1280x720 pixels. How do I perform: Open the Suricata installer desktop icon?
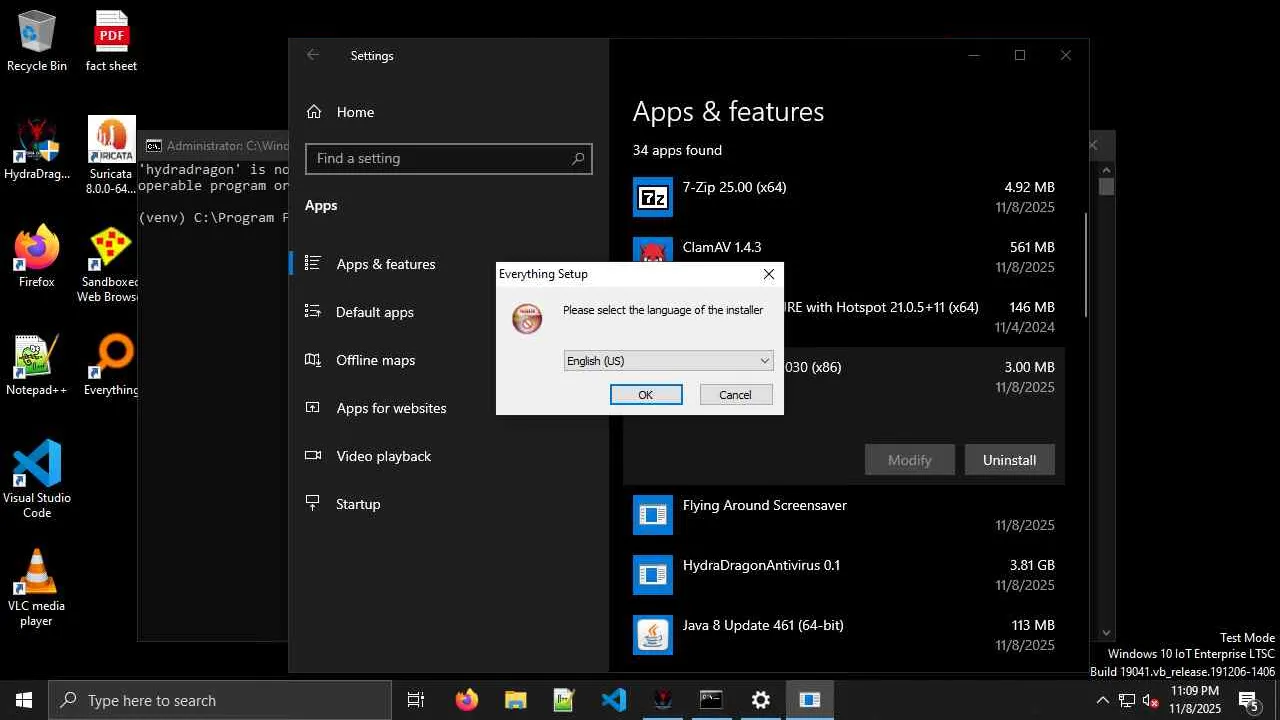click(x=111, y=155)
